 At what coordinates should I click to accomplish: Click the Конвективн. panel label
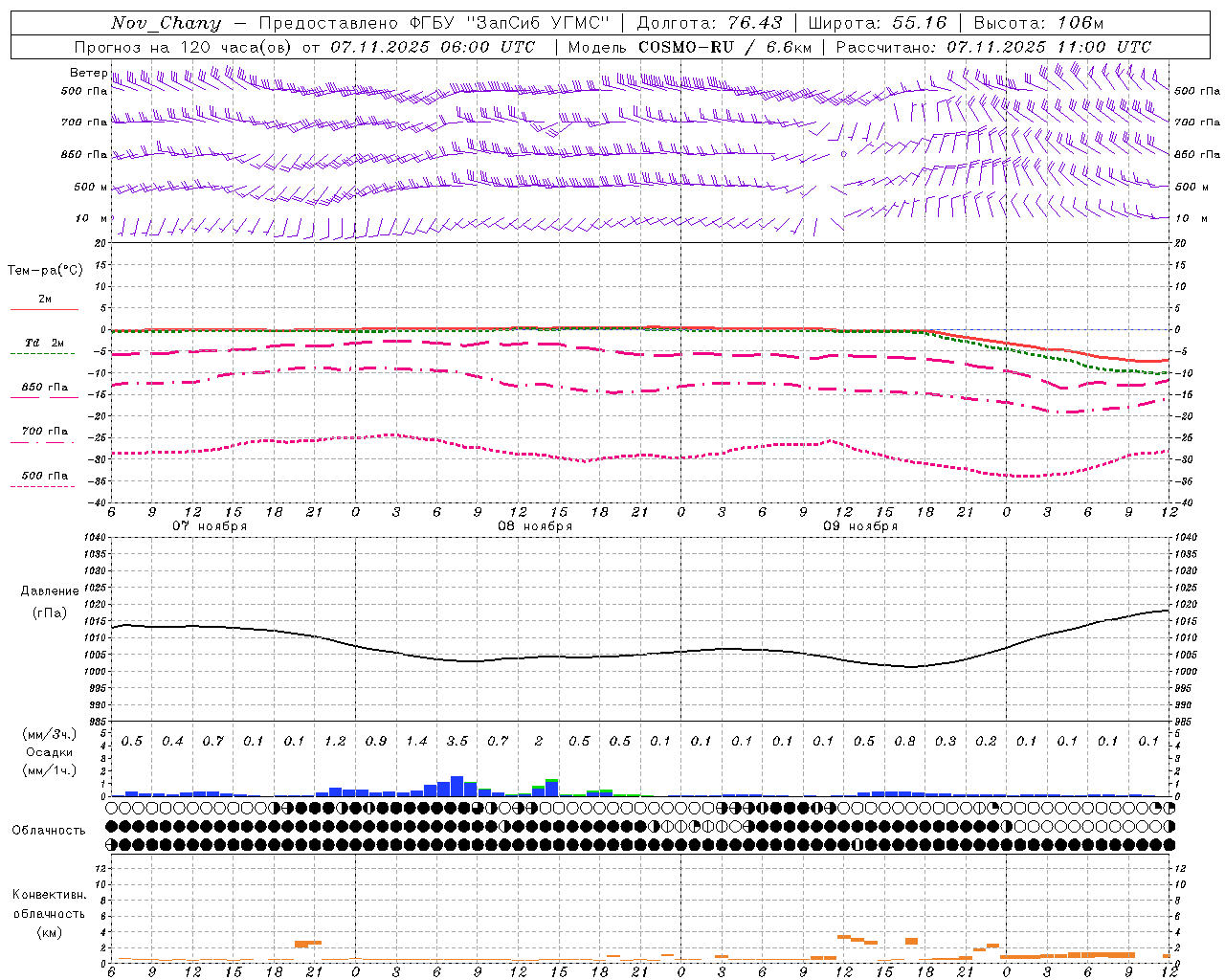coord(49,895)
